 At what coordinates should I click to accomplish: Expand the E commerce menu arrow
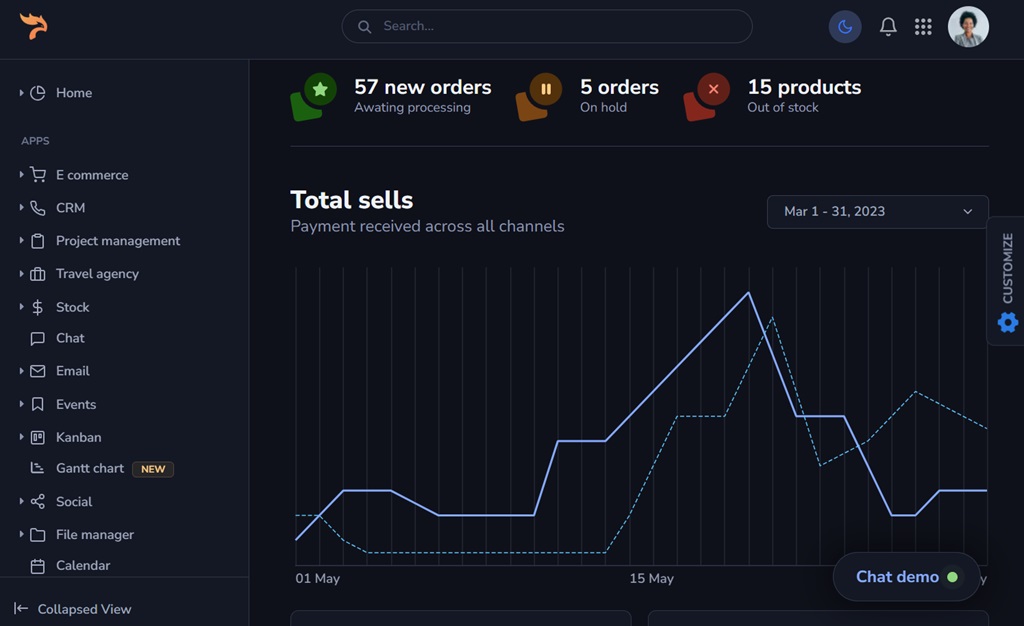tap(21, 175)
